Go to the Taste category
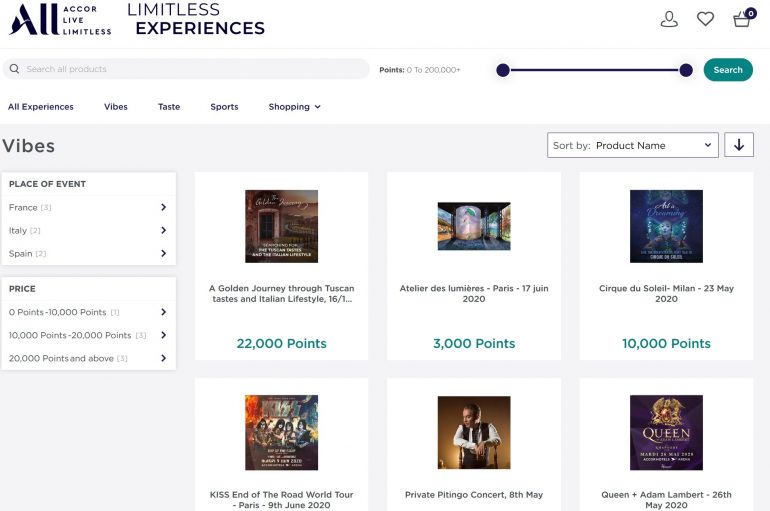Viewport: 770px width, 511px height. (169, 107)
